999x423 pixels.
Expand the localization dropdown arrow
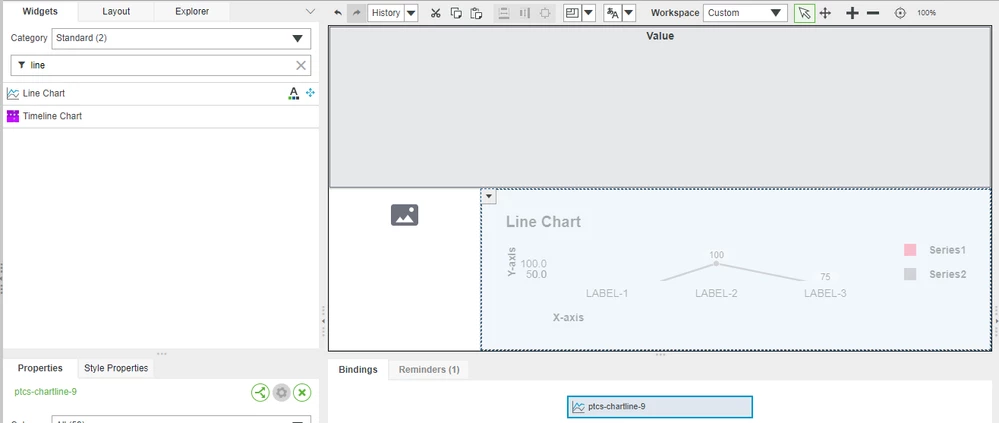coord(629,13)
